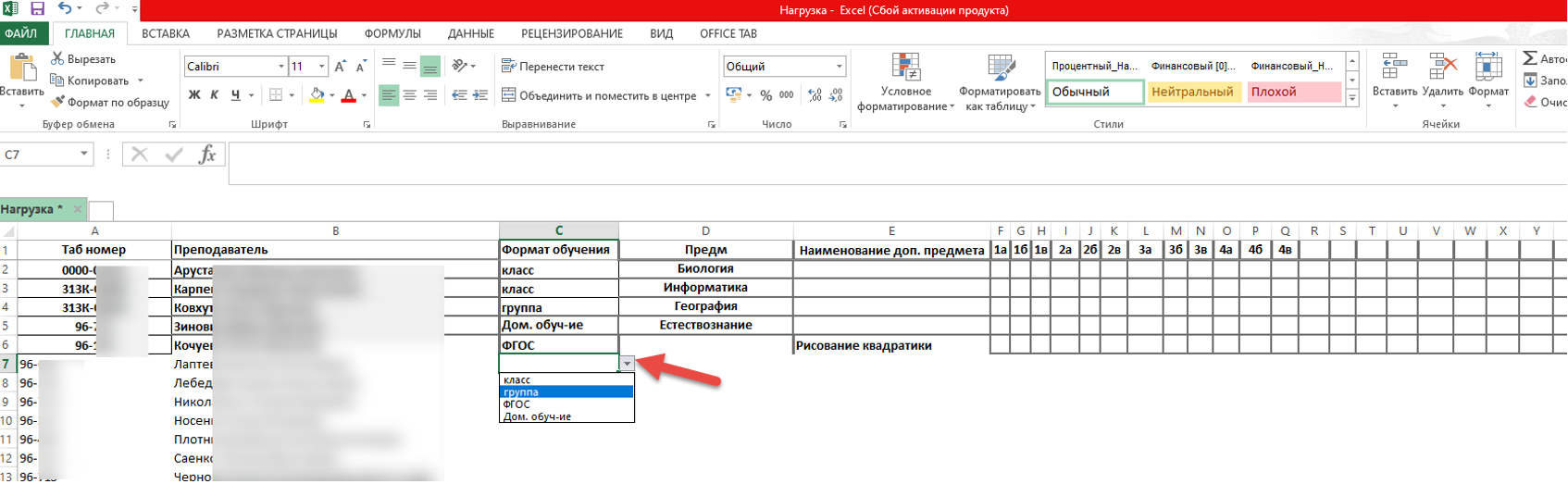1568x484 pixels.
Task: Click the Delete cells (Удалить) icon
Action: pos(1442,76)
